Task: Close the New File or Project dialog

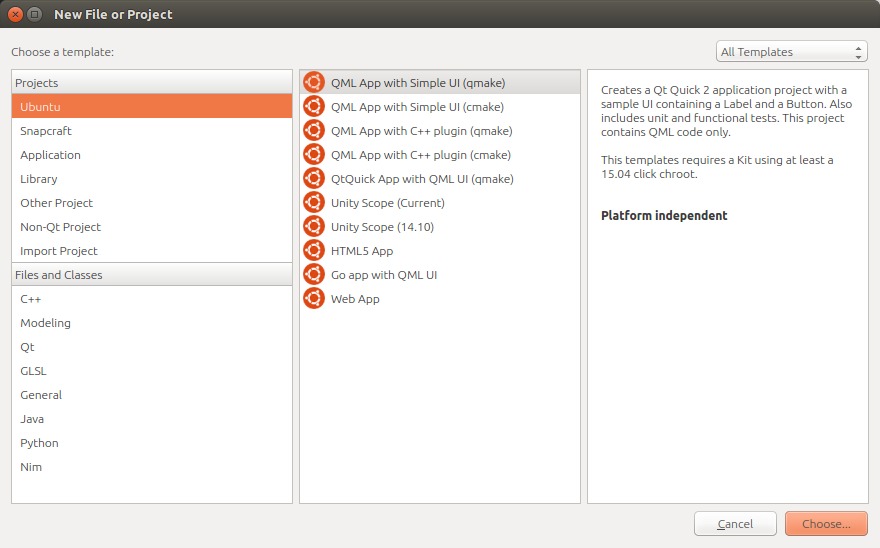Action: pos(16,14)
